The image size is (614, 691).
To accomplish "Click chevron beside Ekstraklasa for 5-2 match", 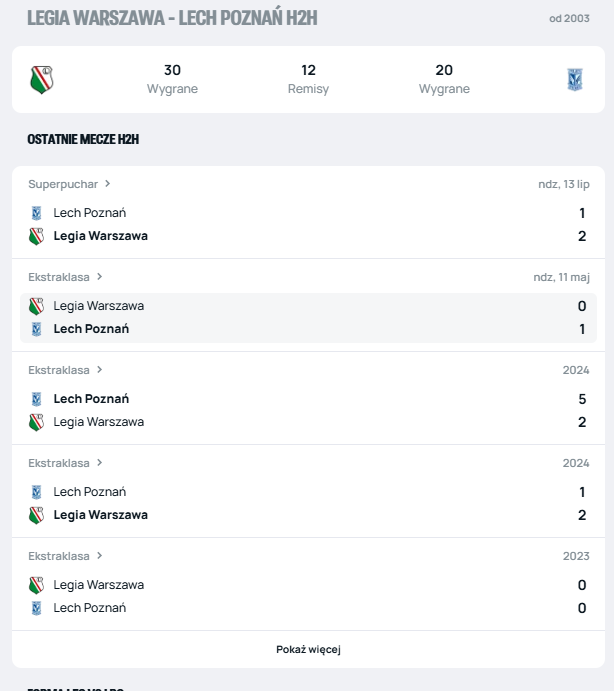I will tap(99, 370).
